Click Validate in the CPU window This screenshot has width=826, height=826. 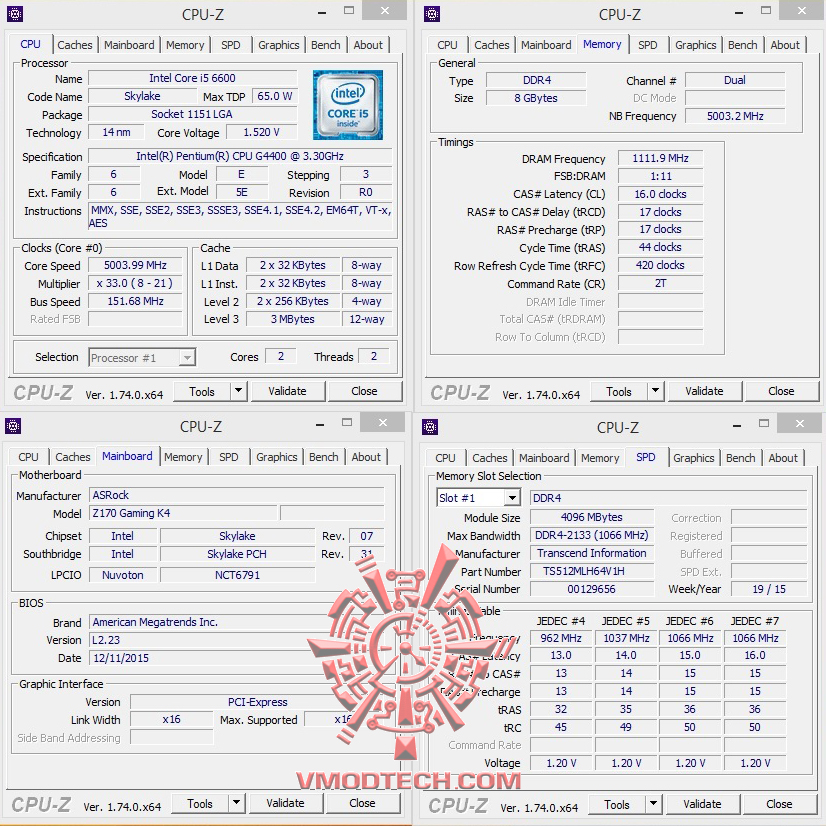point(287,391)
